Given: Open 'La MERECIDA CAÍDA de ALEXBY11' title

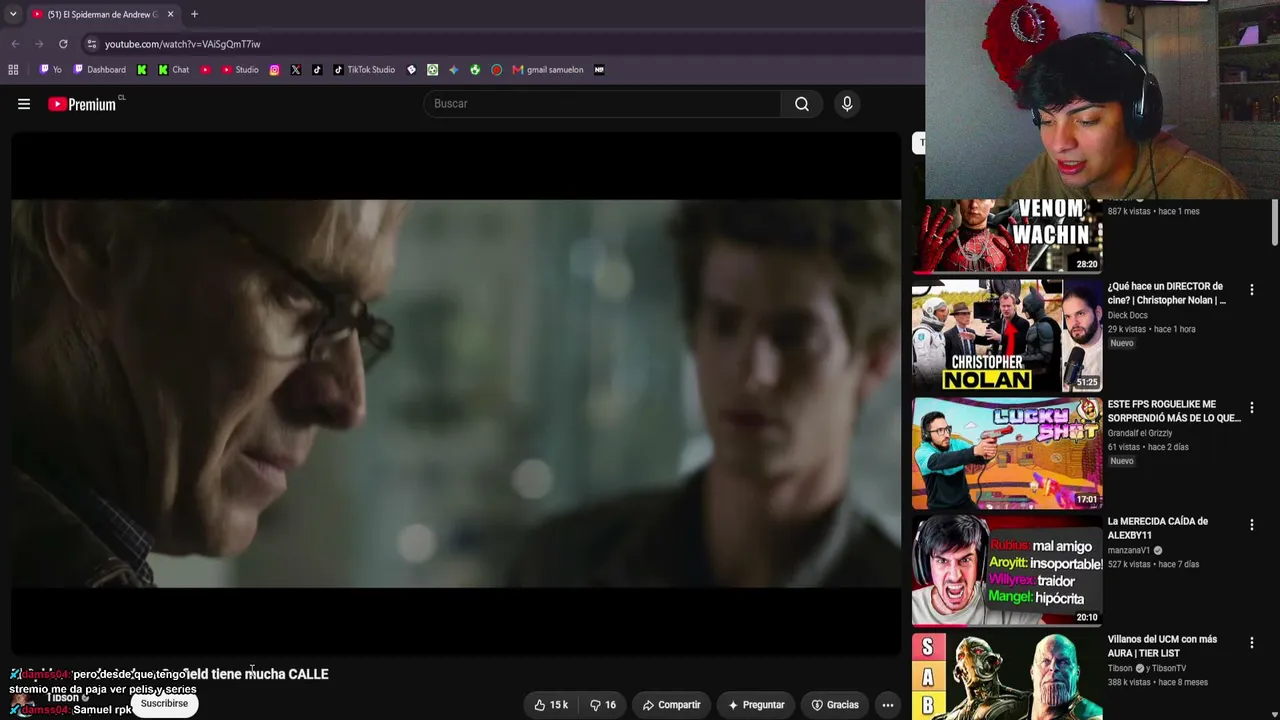Looking at the screenshot, I should 1158,528.
